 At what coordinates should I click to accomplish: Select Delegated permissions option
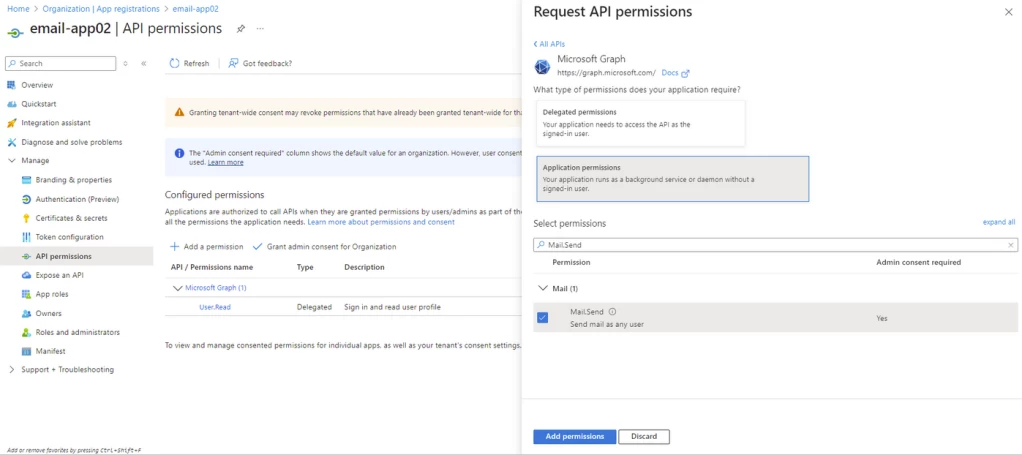641,123
